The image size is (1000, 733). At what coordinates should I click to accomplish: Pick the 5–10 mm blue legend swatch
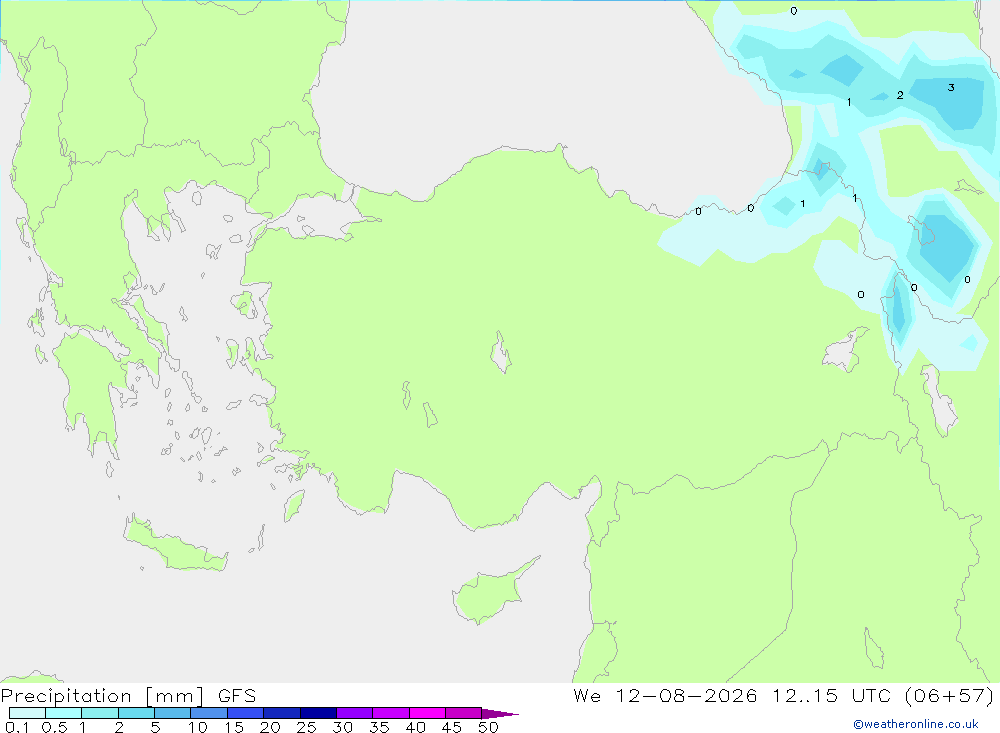tap(173, 713)
